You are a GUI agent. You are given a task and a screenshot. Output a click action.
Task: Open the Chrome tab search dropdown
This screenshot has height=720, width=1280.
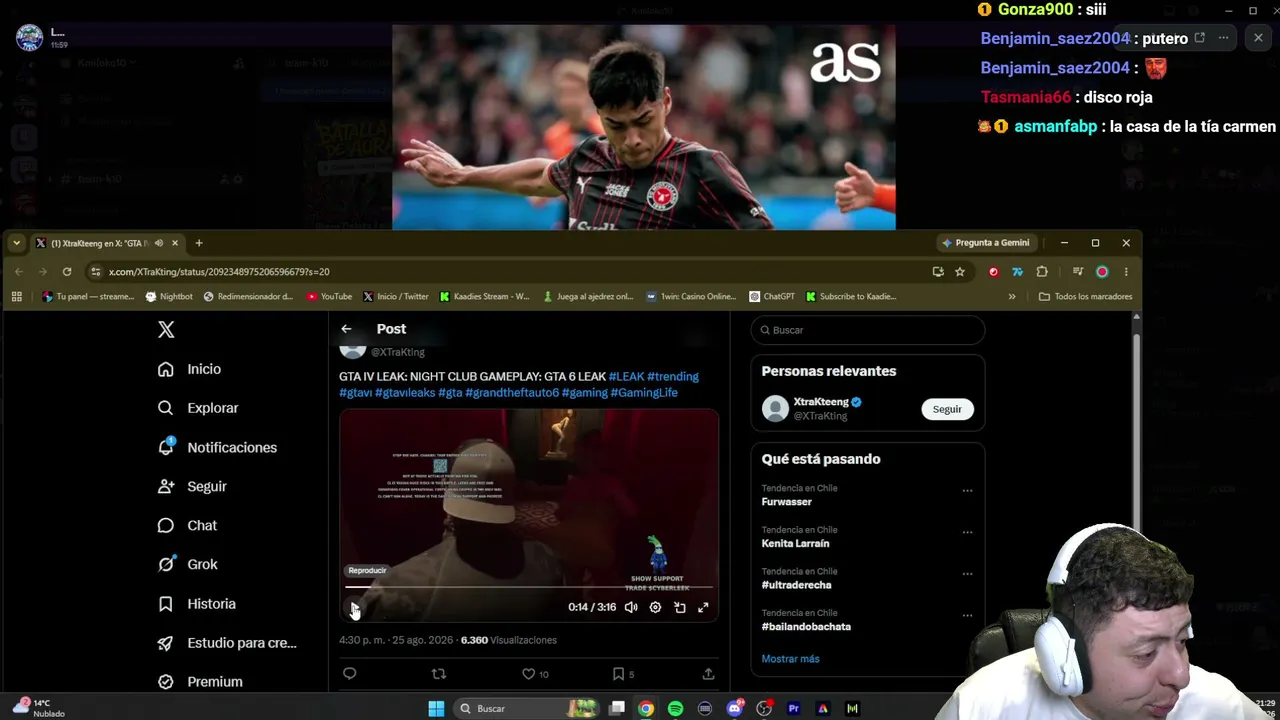[x=16, y=243]
